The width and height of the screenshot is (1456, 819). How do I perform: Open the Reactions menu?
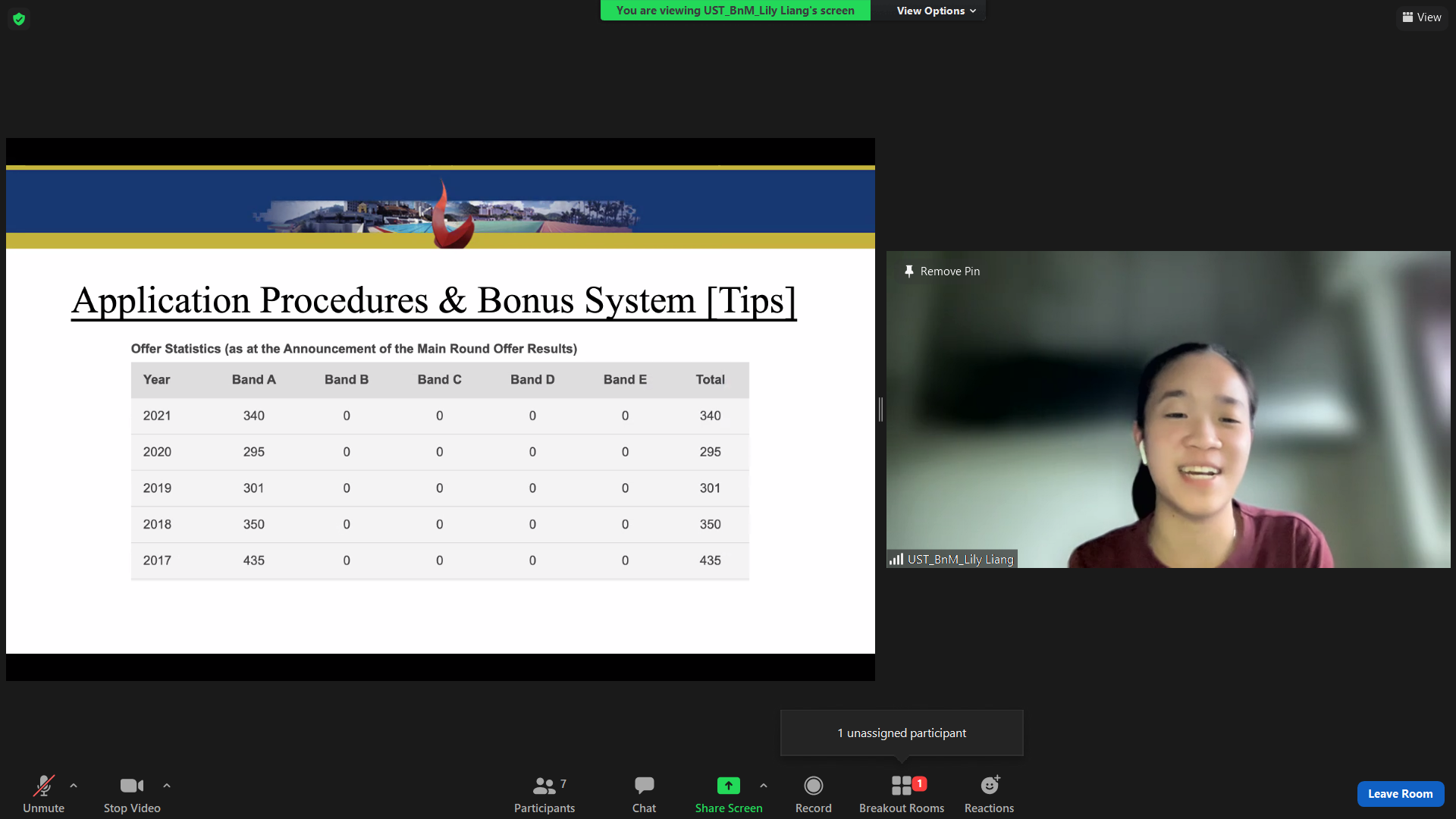pyautogui.click(x=989, y=794)
